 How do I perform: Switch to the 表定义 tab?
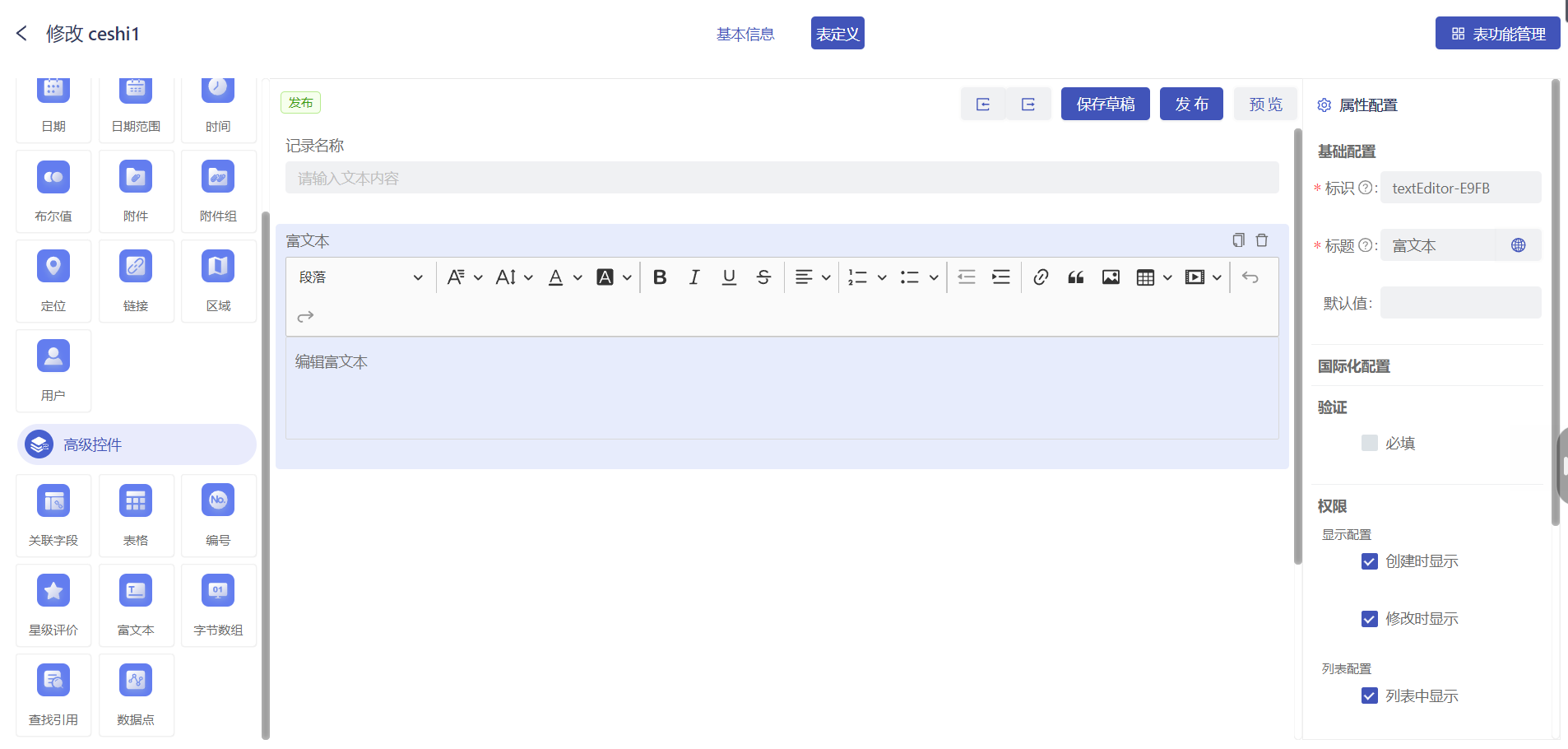tap(837, 34)
